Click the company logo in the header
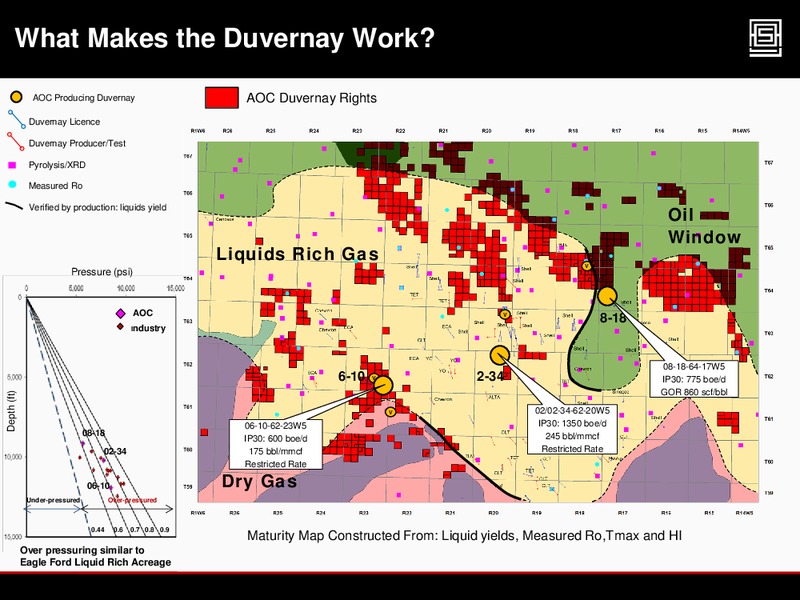The image size is (800, 600). (x=765, y=38)
